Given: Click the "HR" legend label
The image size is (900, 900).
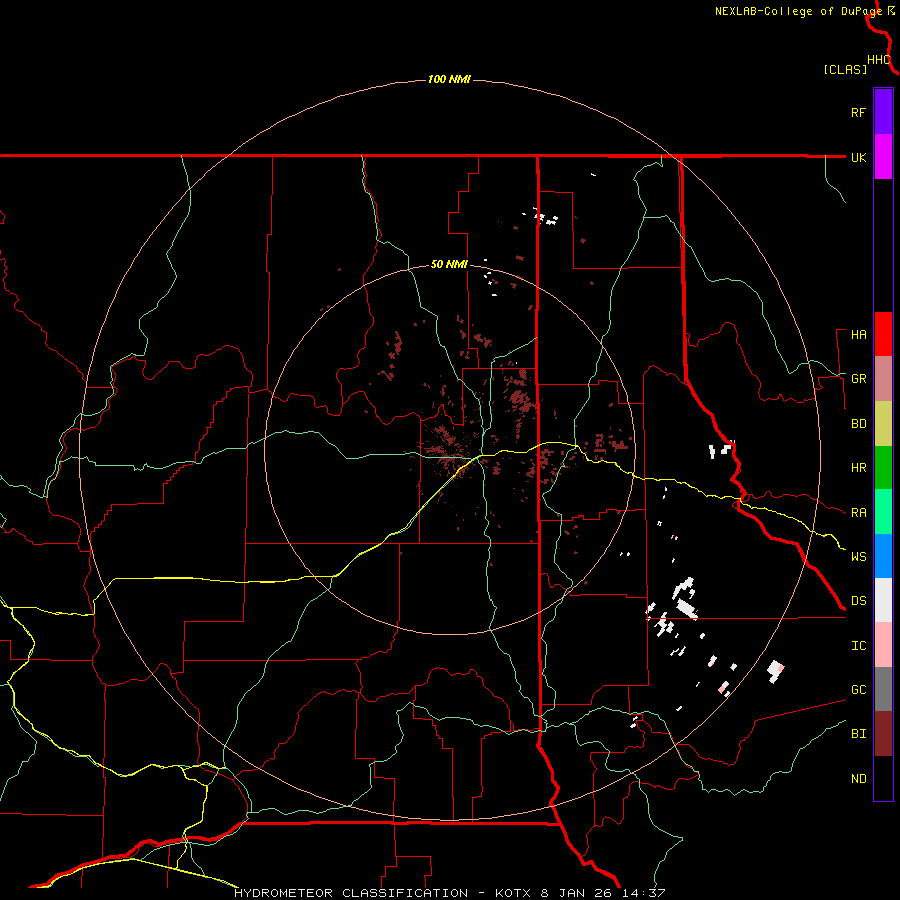Looking at the screenshot, I should click(x=858, y=468).
